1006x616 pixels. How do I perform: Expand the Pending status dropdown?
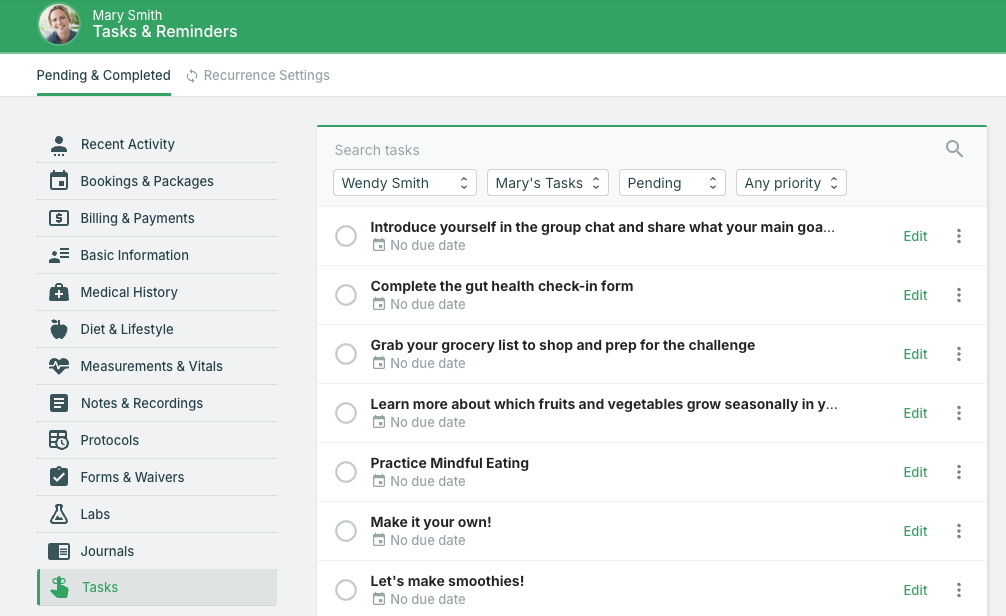[x=672, y=183]
